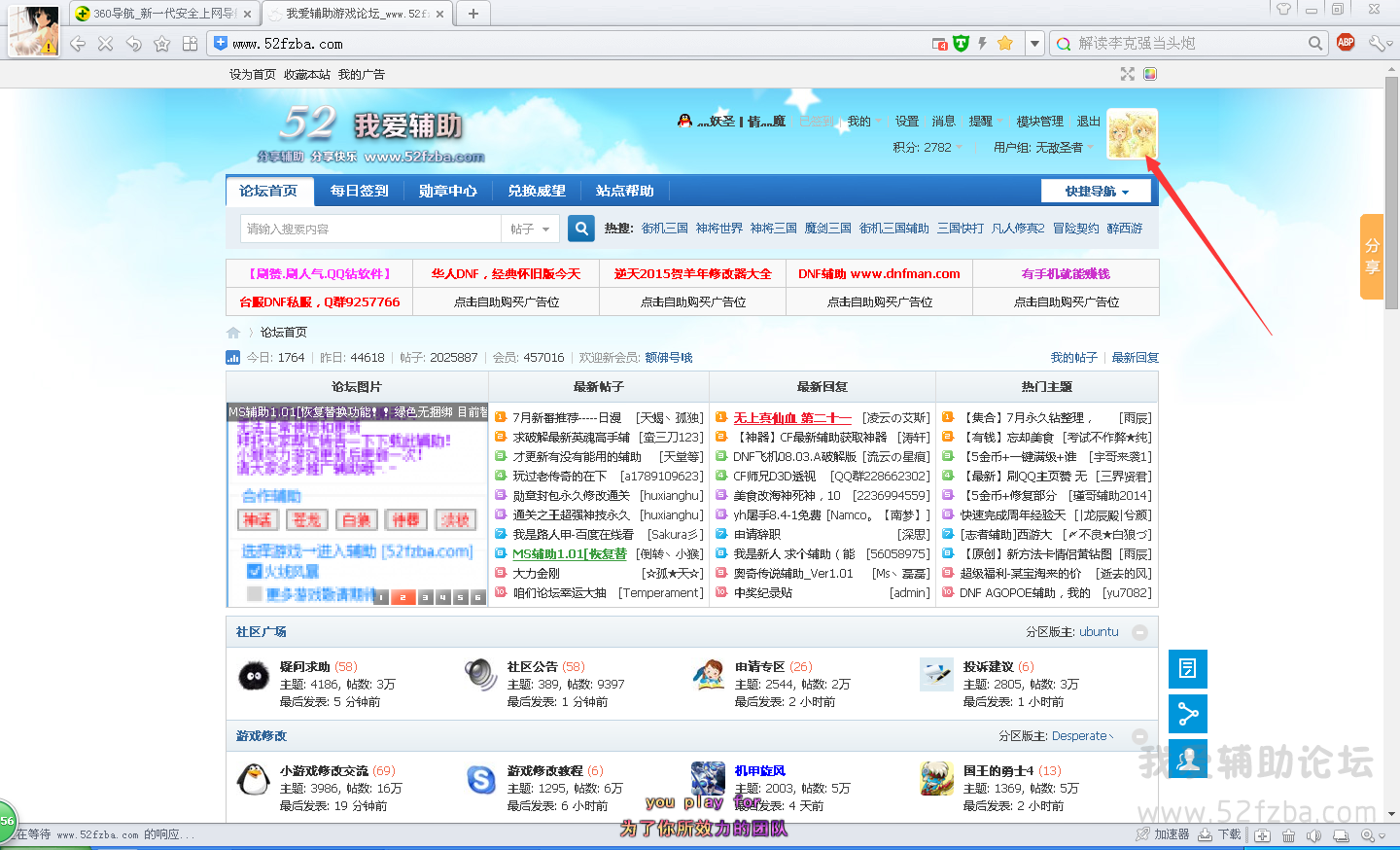The height and width of the screenshot is (850, 1400).
Task: Open the 模块管理 link
Action: (1040, 122)
